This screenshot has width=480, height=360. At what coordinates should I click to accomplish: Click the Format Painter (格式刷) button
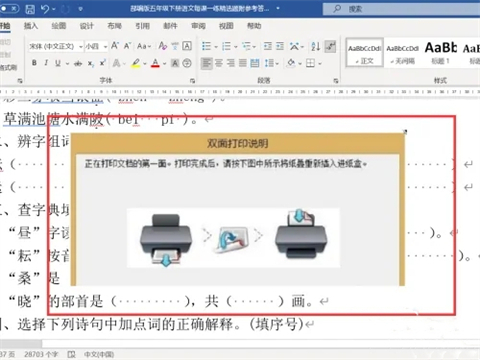(8, 68)
